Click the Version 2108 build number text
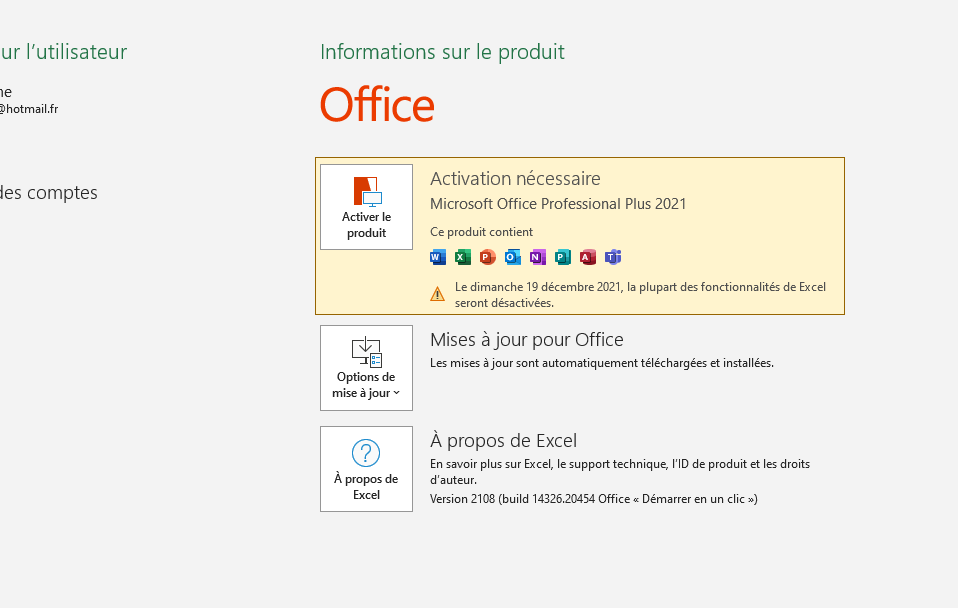958x608 pixels. point(594,499)
